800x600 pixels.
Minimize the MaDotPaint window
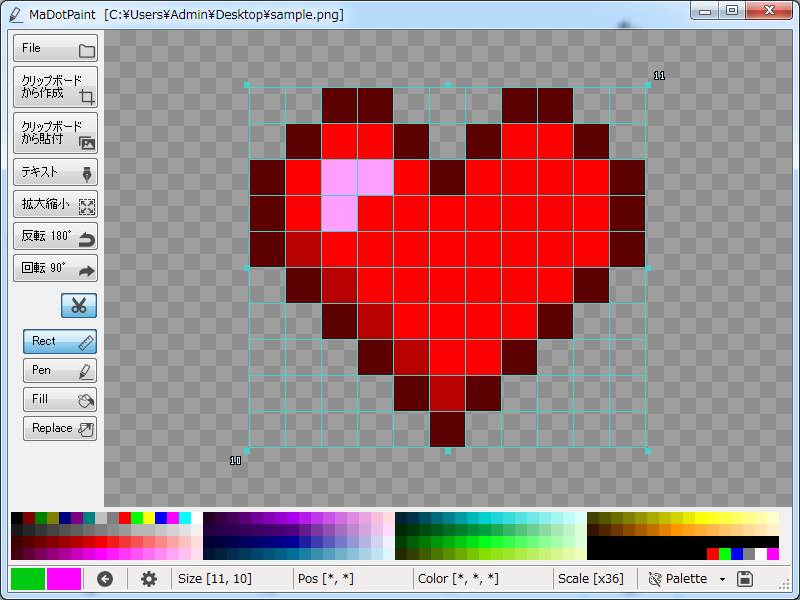tap(705, 11)
